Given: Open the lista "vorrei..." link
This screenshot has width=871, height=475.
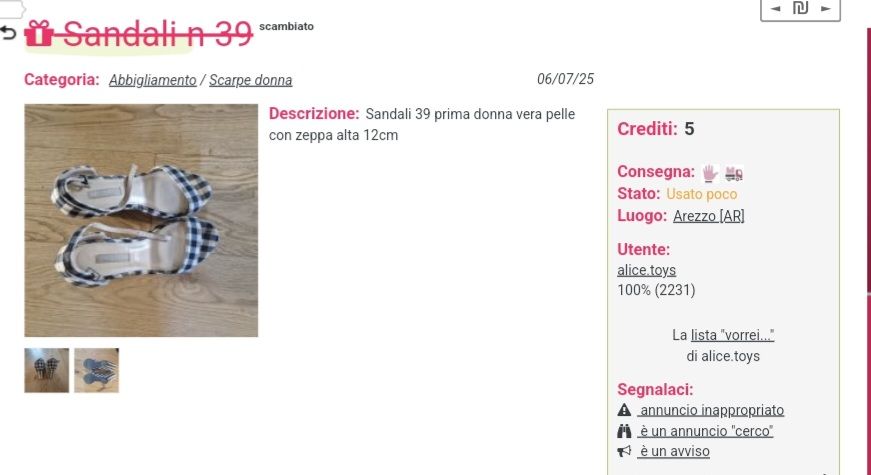Looking at the screenshot, I should (732, 335).
